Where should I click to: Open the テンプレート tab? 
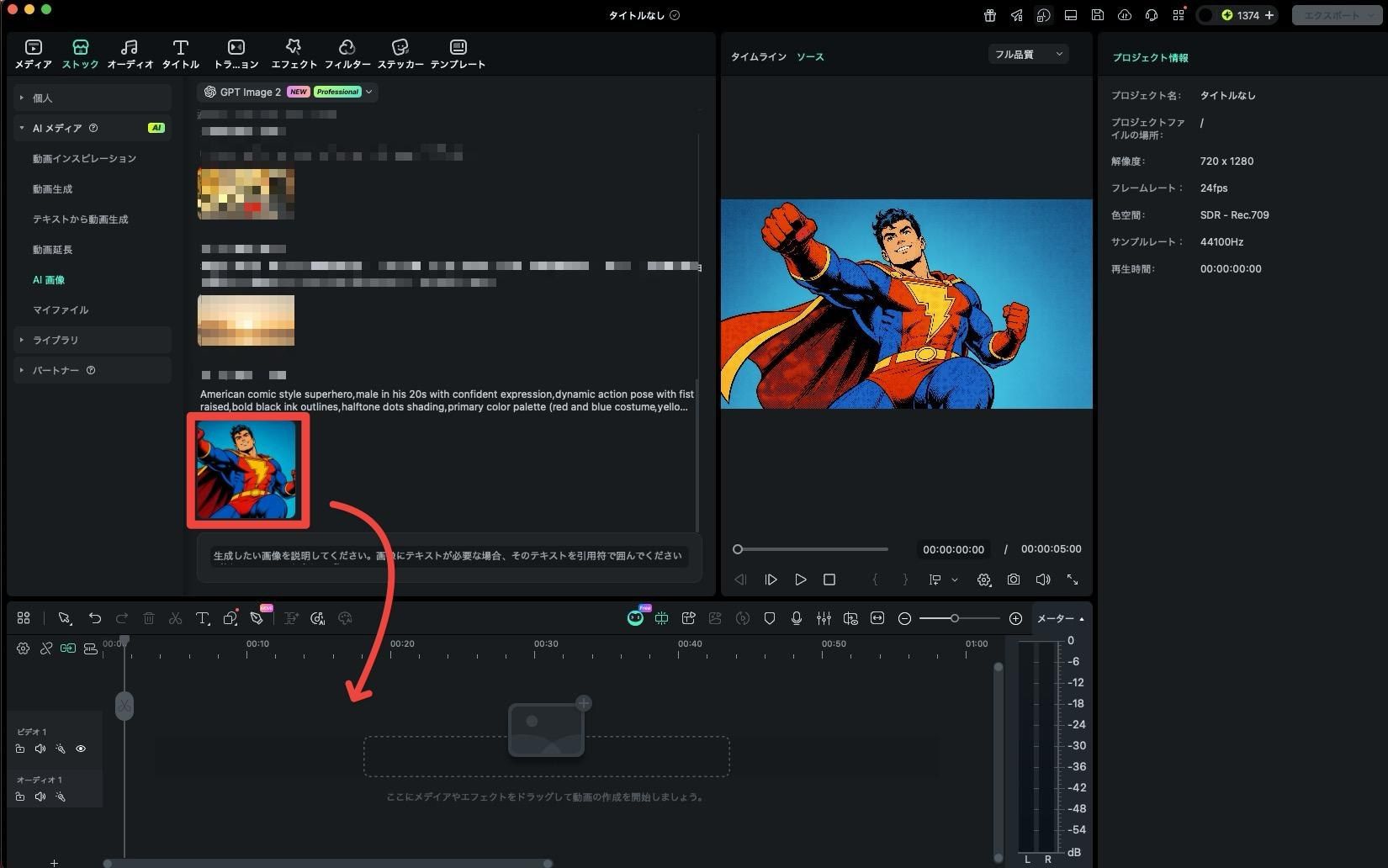pyautogui.click(x=458, y=54)
